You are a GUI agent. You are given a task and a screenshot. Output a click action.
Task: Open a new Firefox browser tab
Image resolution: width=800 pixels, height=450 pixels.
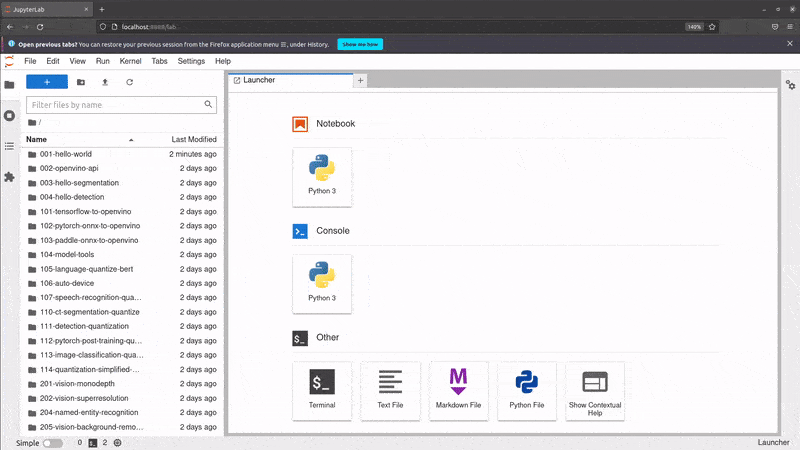[x=102, y=9]
